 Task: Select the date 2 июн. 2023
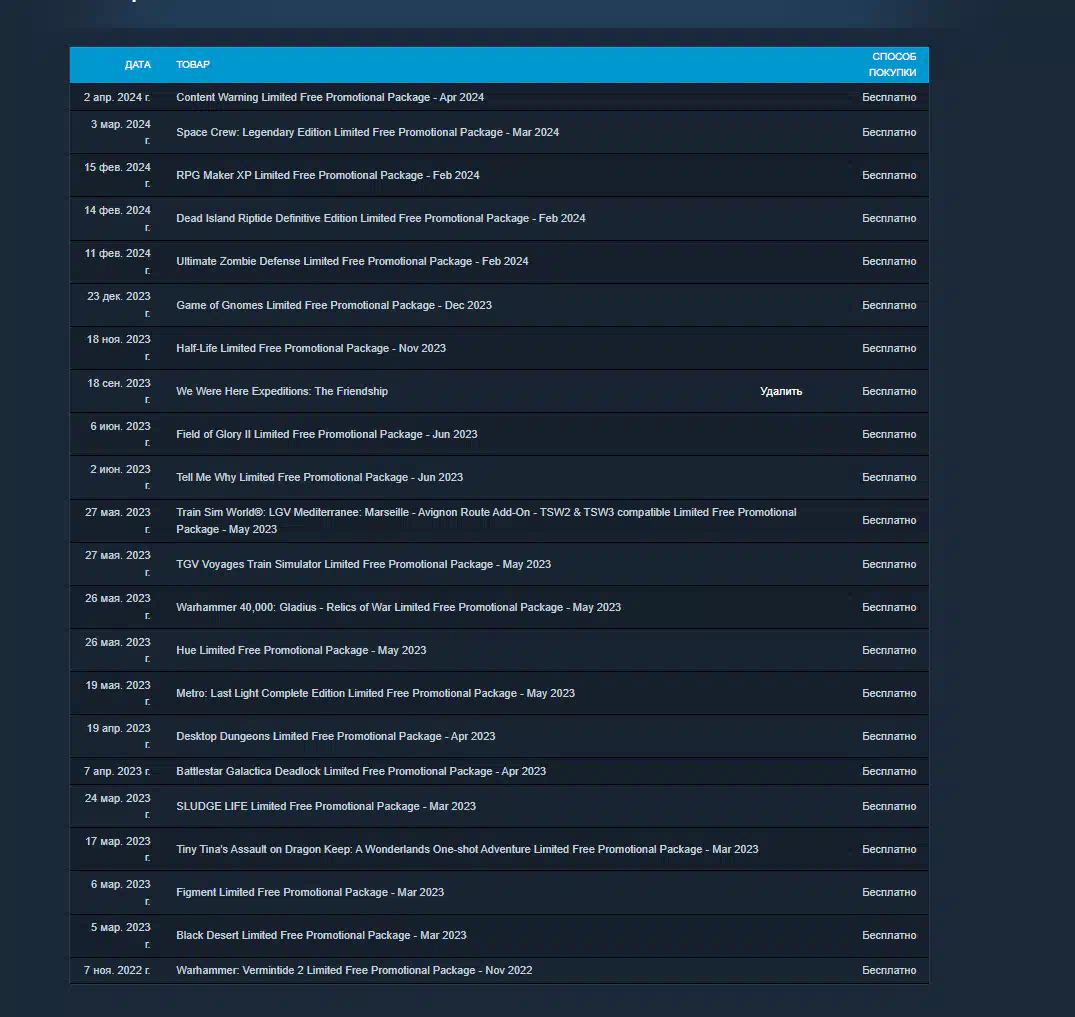click(120, 477)
